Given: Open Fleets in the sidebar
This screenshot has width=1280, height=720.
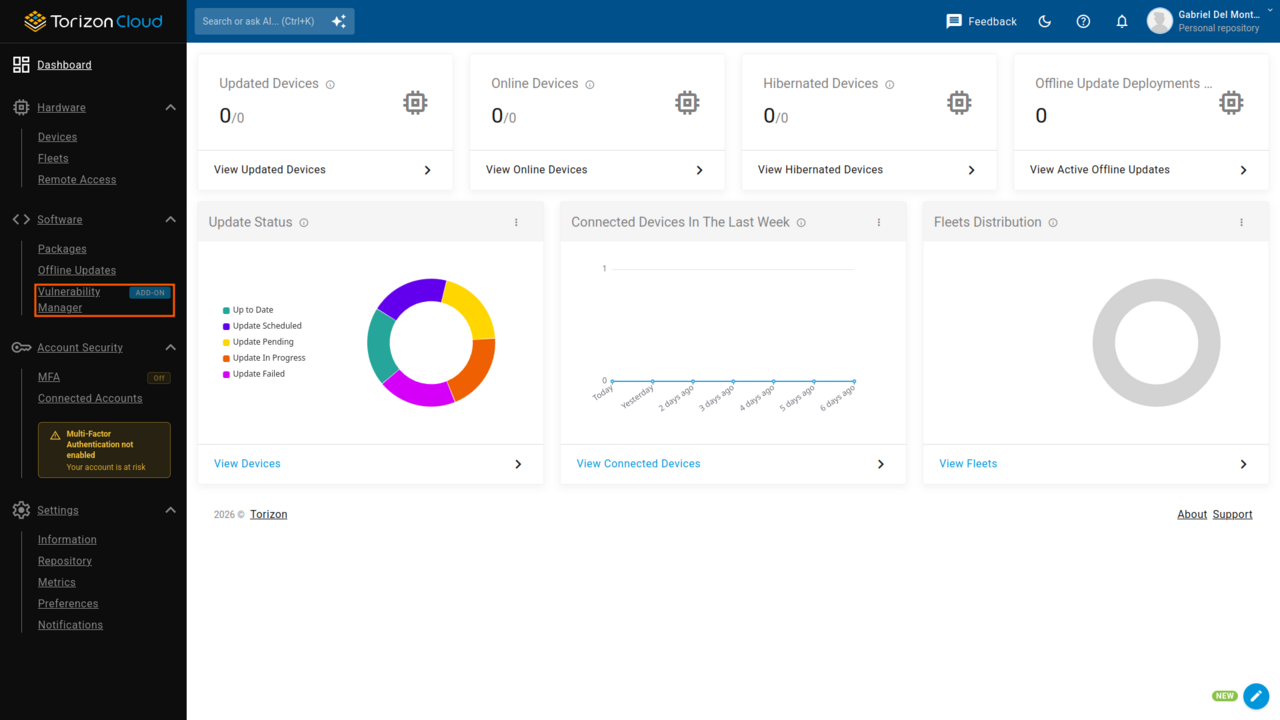Looking at the screenshot, I should tap(53, 158).
